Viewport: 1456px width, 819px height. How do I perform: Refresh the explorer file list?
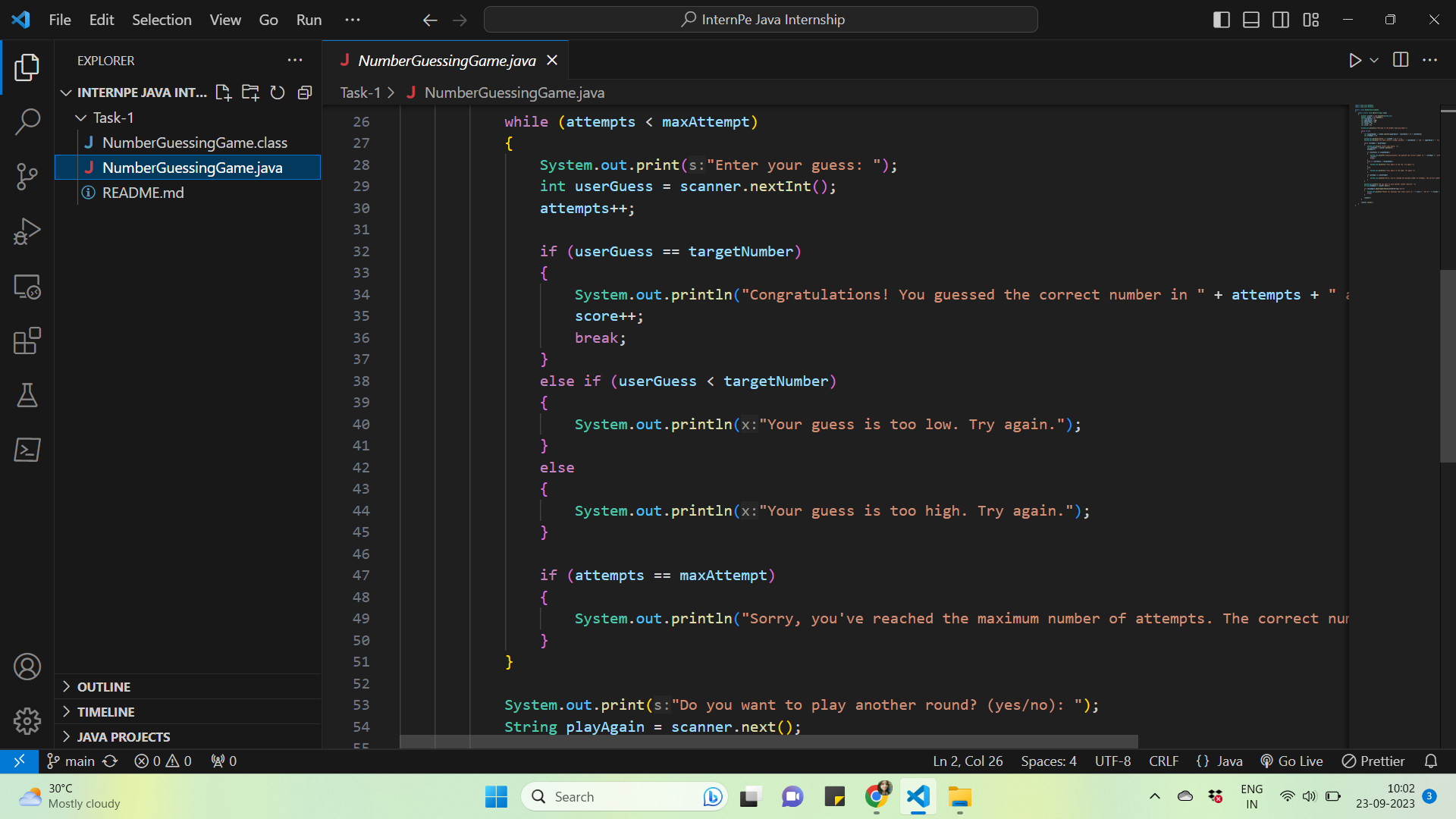(277, 92)
